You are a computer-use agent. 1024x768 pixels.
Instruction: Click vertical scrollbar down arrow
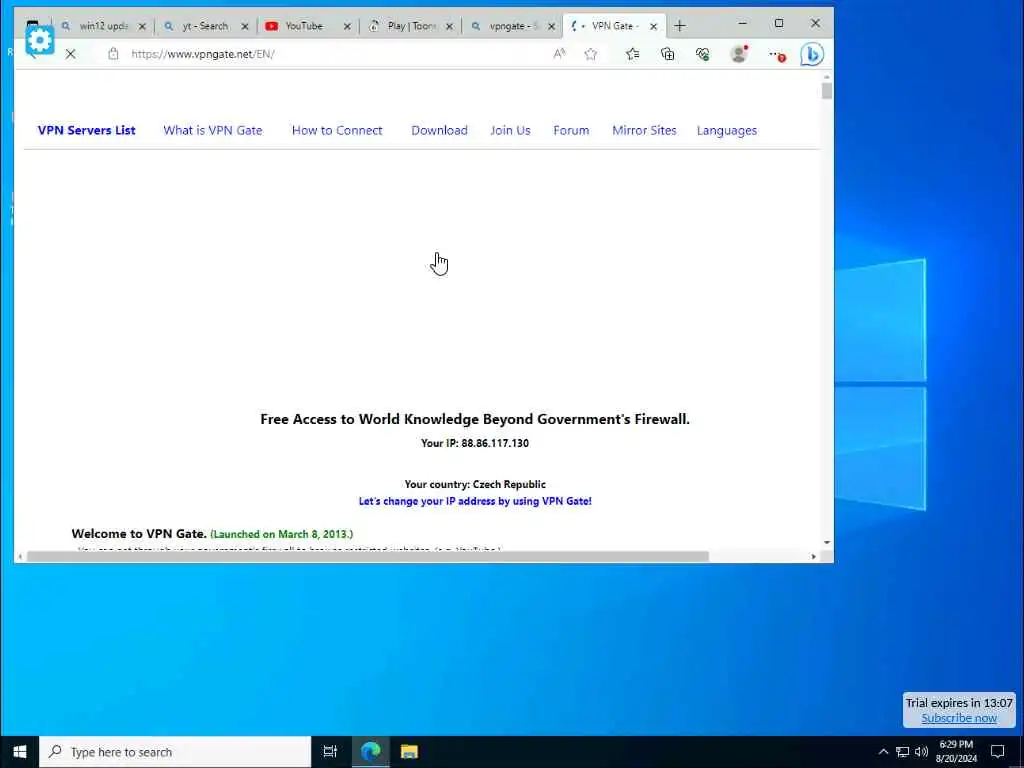click(x=827, y=543)
